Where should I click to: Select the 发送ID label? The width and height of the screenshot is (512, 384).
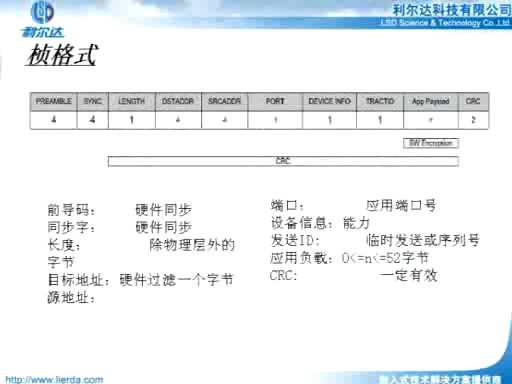coord(295,240)
